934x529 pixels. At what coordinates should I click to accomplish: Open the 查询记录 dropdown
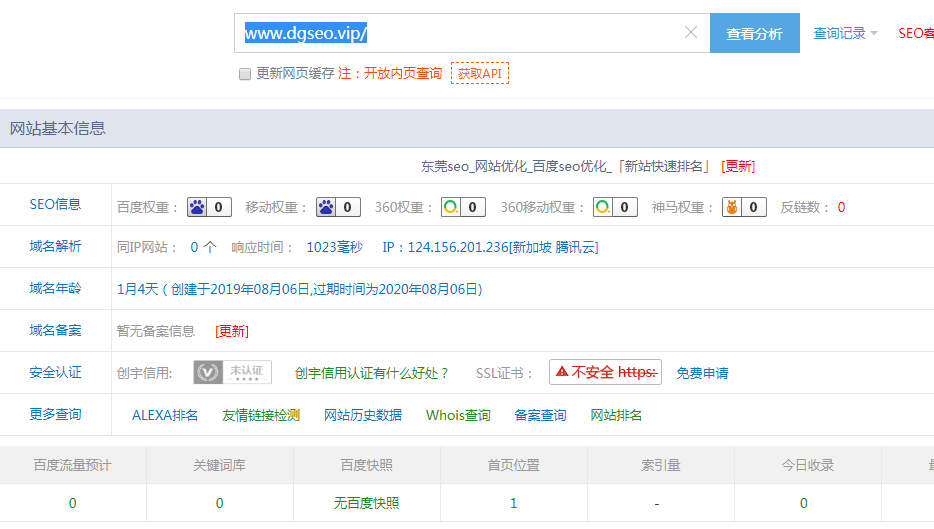point(845,33)
